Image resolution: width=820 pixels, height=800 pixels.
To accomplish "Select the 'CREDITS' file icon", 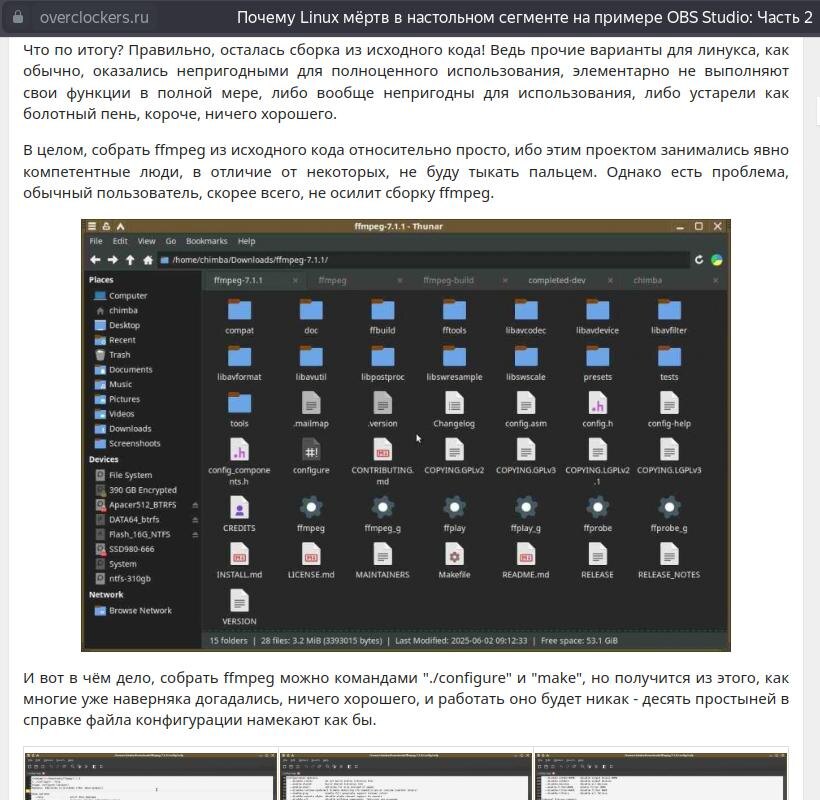I will coord(240,508).
